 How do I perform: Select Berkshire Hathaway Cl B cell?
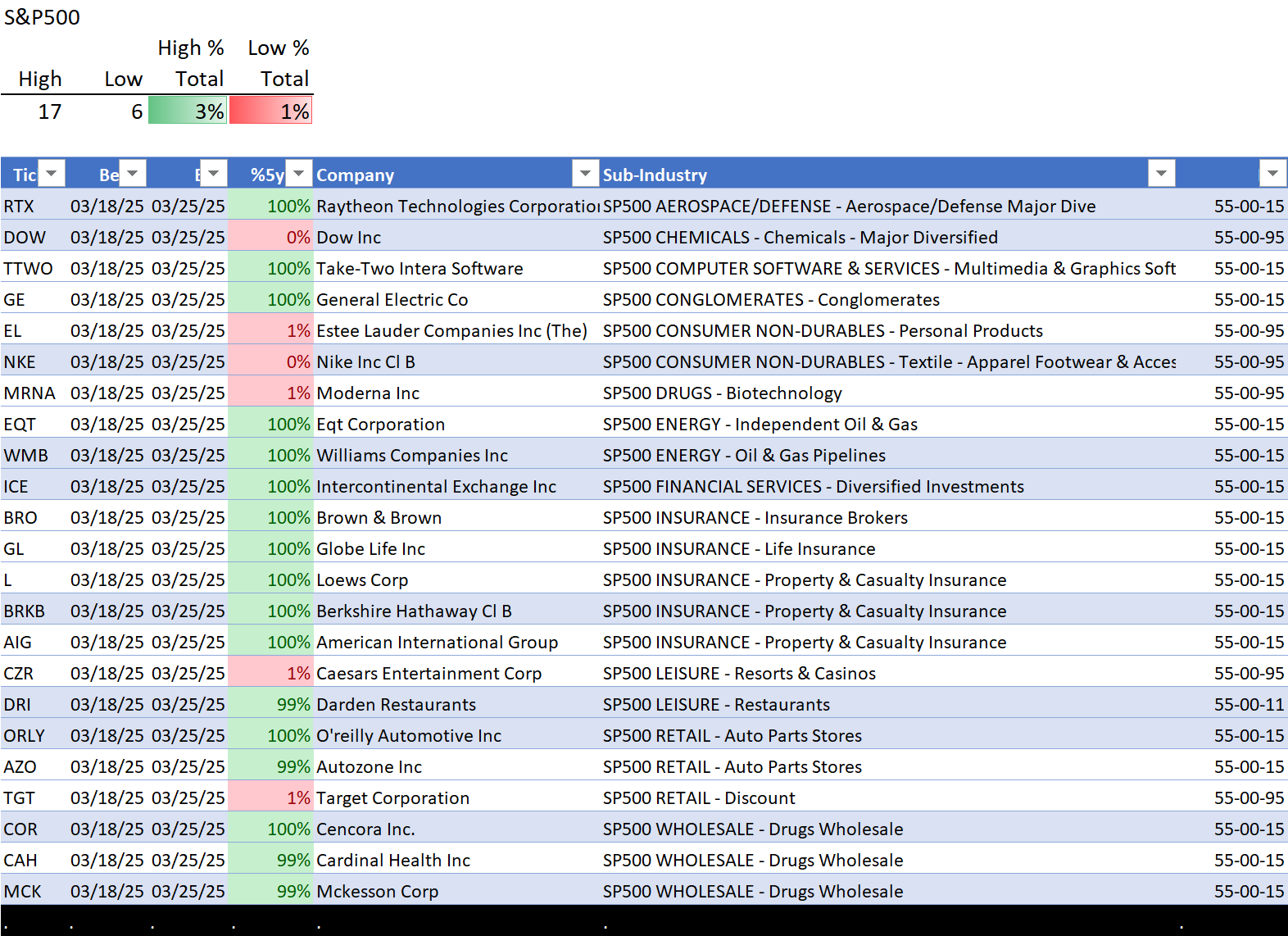coord(456,611)
